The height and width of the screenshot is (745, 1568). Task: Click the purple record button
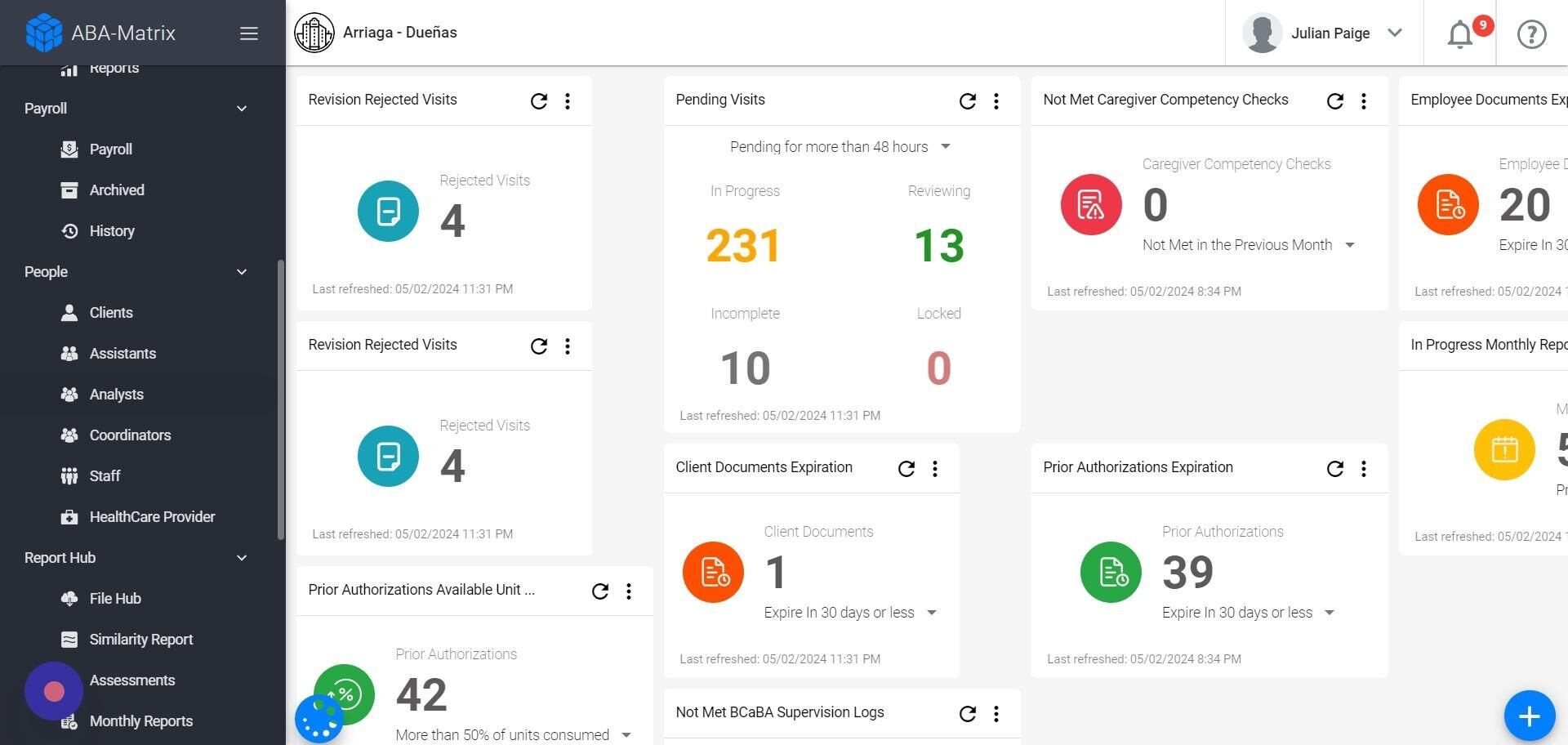click(x=54, y=691)
